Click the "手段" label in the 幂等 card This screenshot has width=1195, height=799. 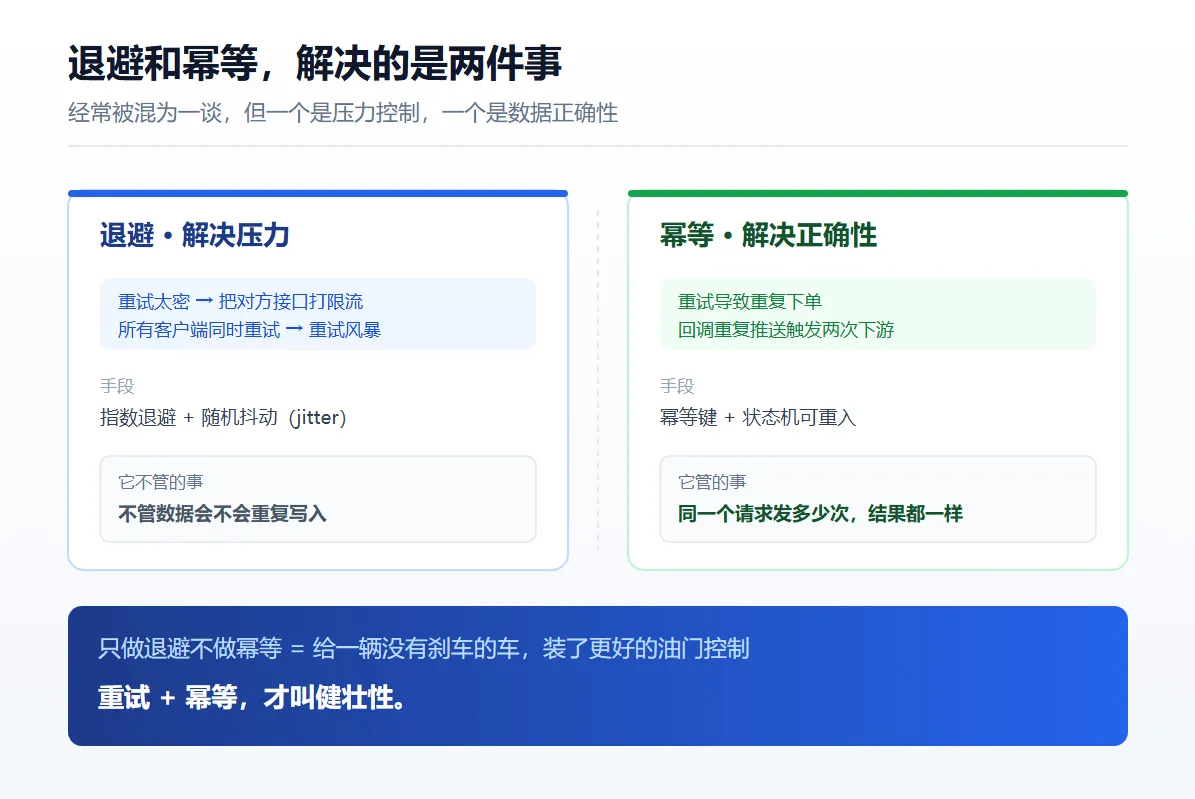point(677,387)
